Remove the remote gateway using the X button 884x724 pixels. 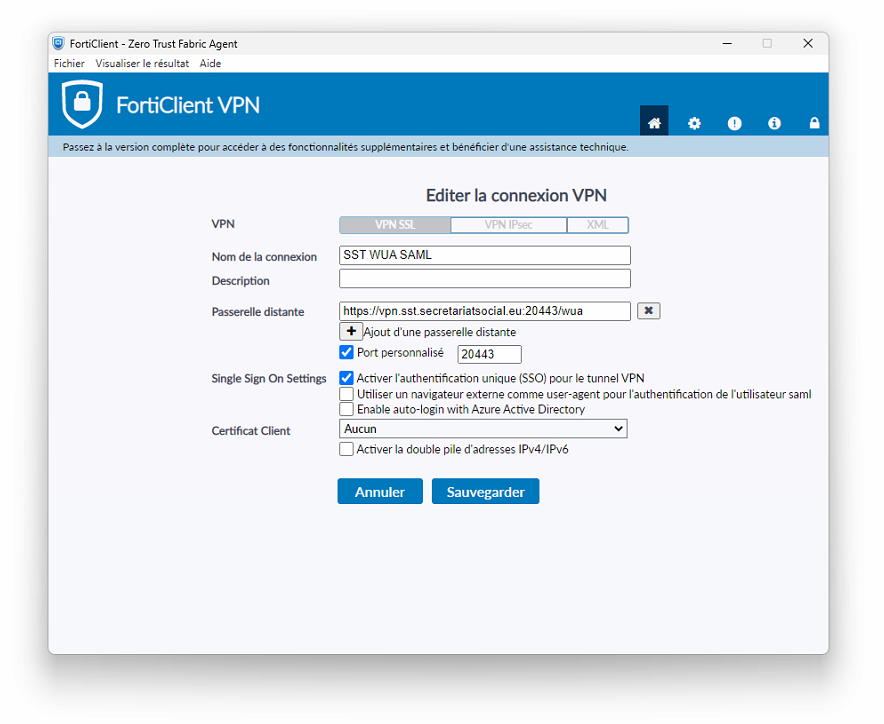(x=648, y=310)
